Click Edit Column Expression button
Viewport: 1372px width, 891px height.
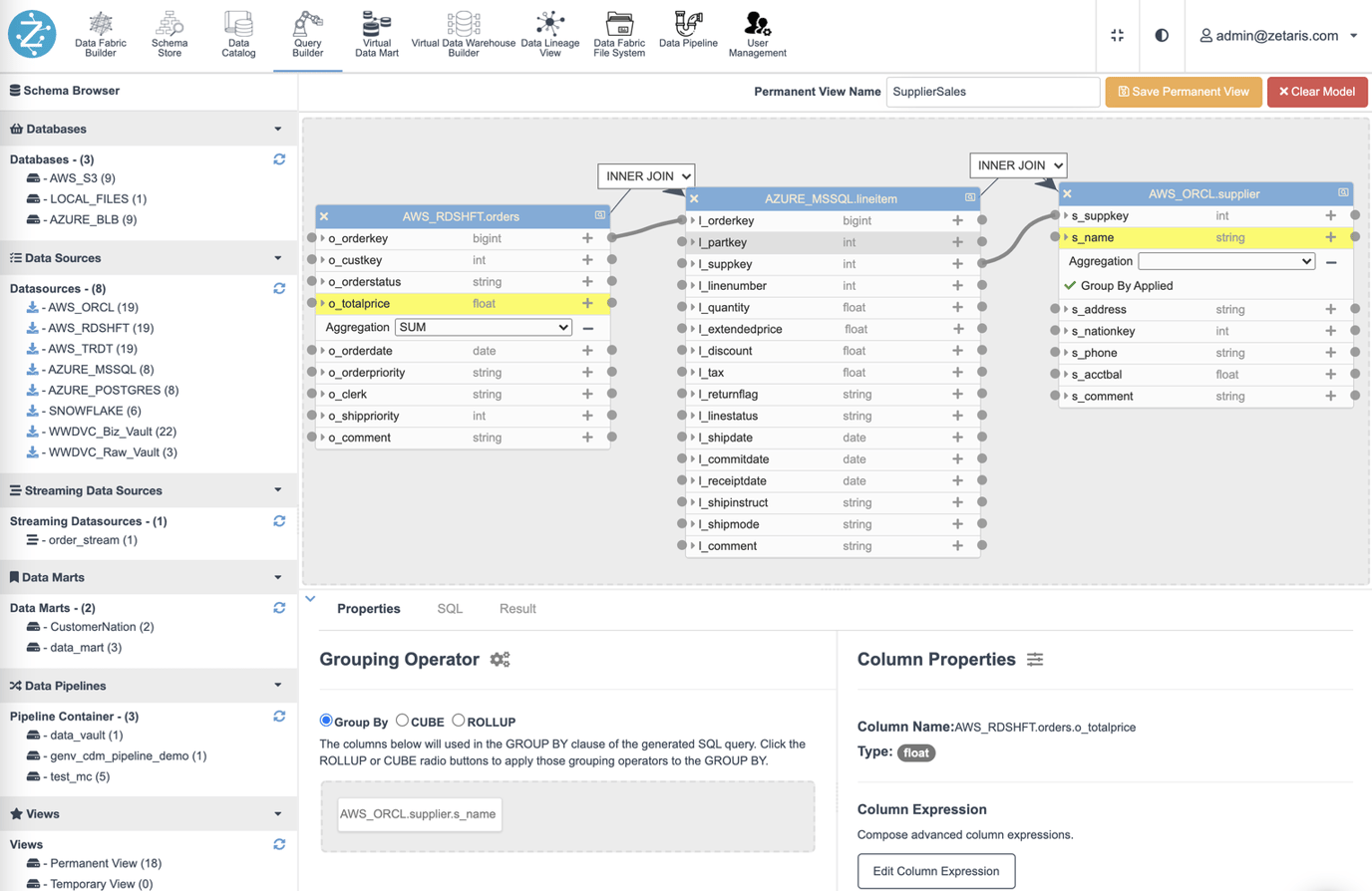[936, 871]
